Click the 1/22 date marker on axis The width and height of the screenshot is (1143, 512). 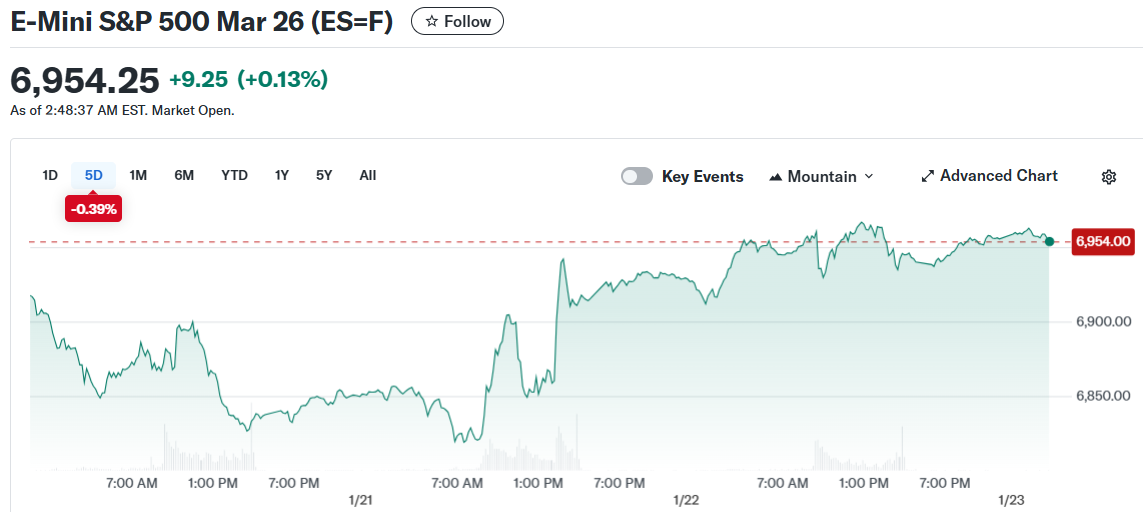(686, 499)
